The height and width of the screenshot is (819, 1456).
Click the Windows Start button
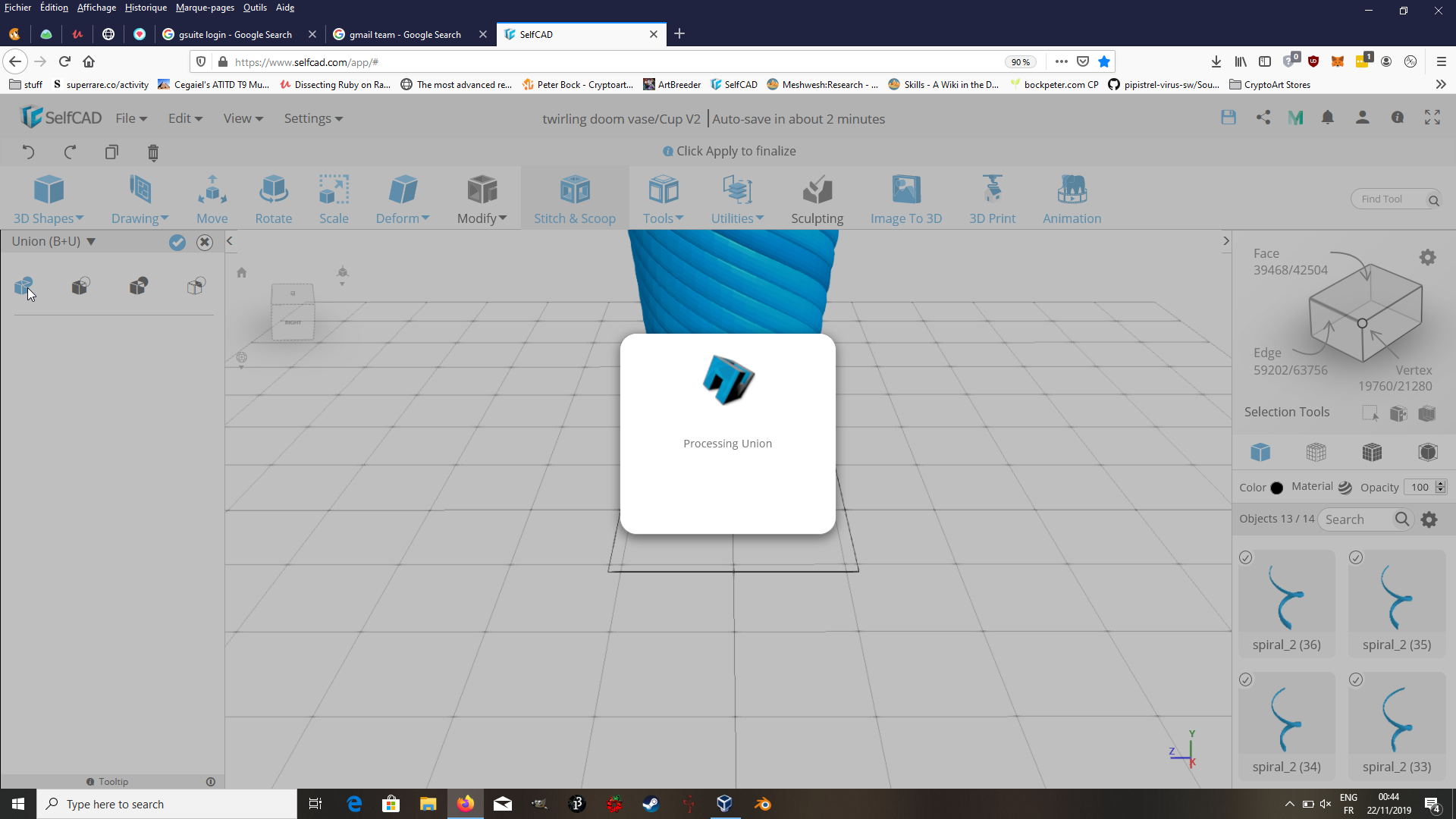[18, 804]
